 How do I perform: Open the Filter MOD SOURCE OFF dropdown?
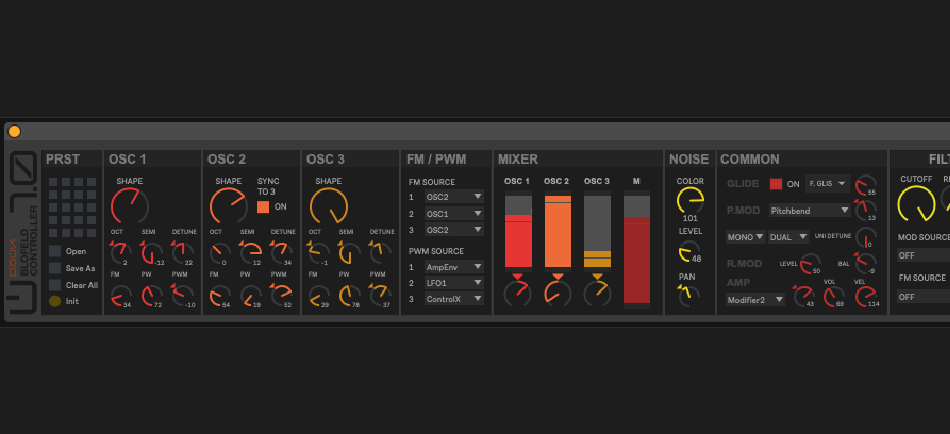click(x=923, y=256)
